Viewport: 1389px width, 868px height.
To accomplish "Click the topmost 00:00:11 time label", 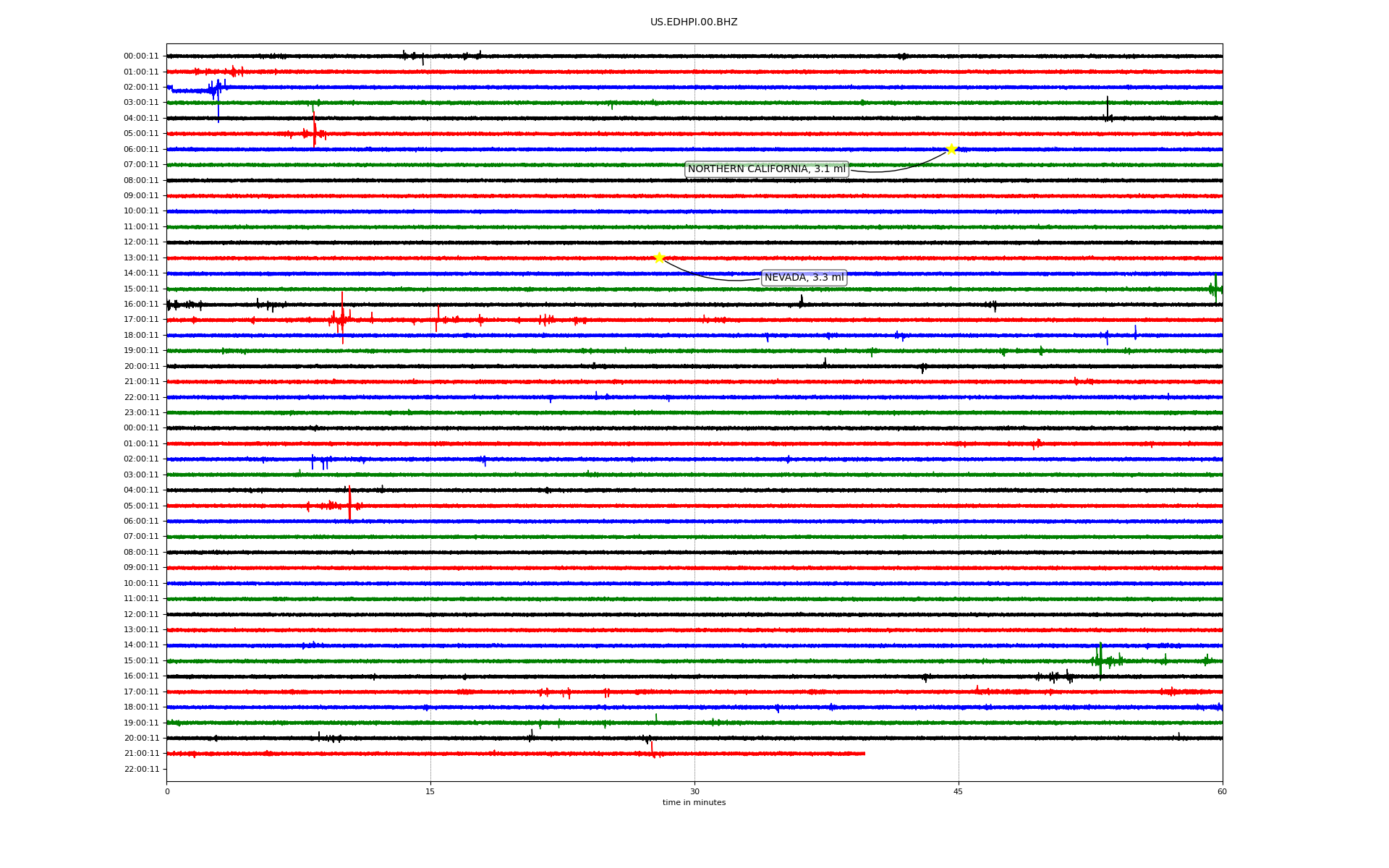I will pyautogui.click(x=141, y=56).
